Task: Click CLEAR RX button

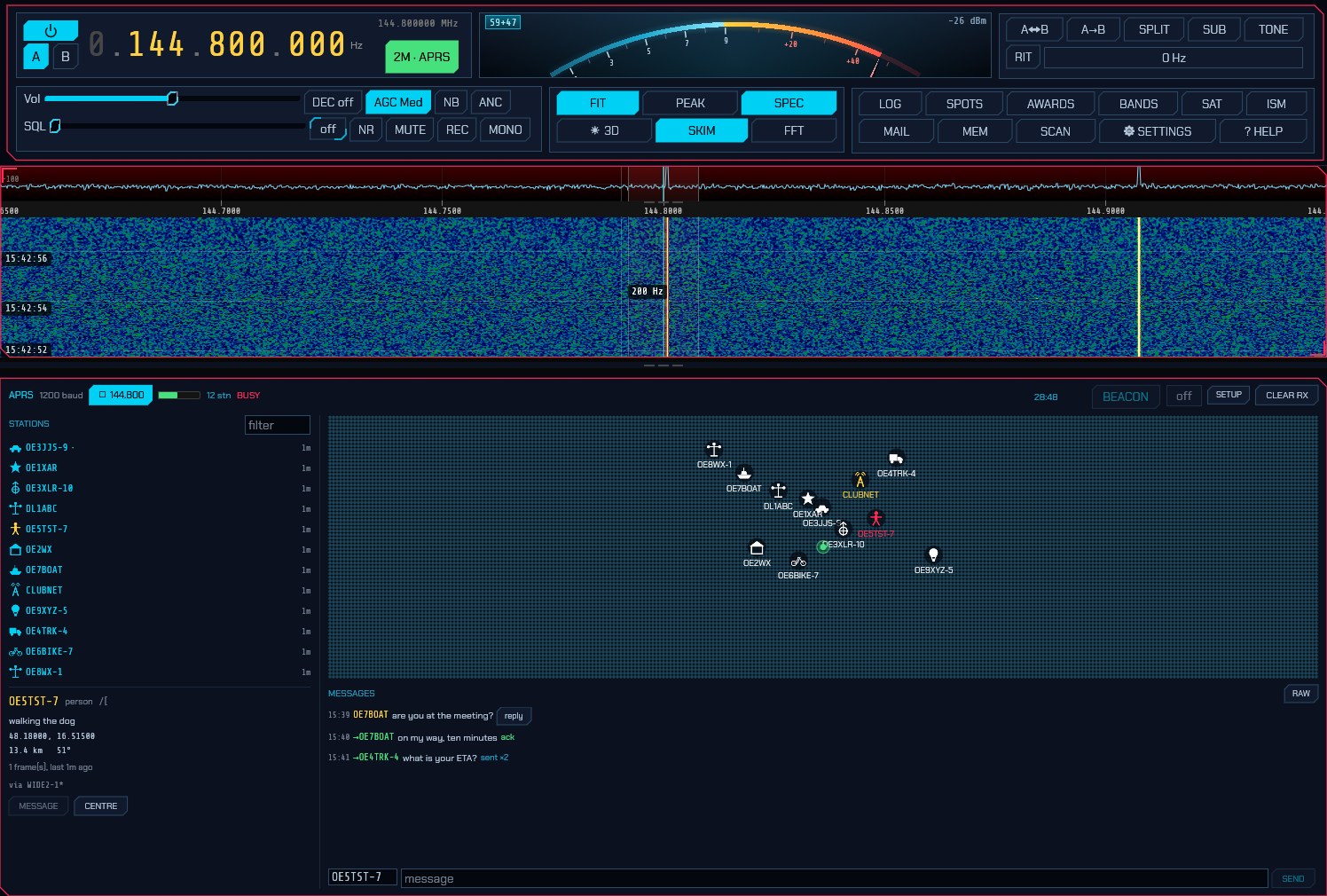Action: (x=1287, y=396)
